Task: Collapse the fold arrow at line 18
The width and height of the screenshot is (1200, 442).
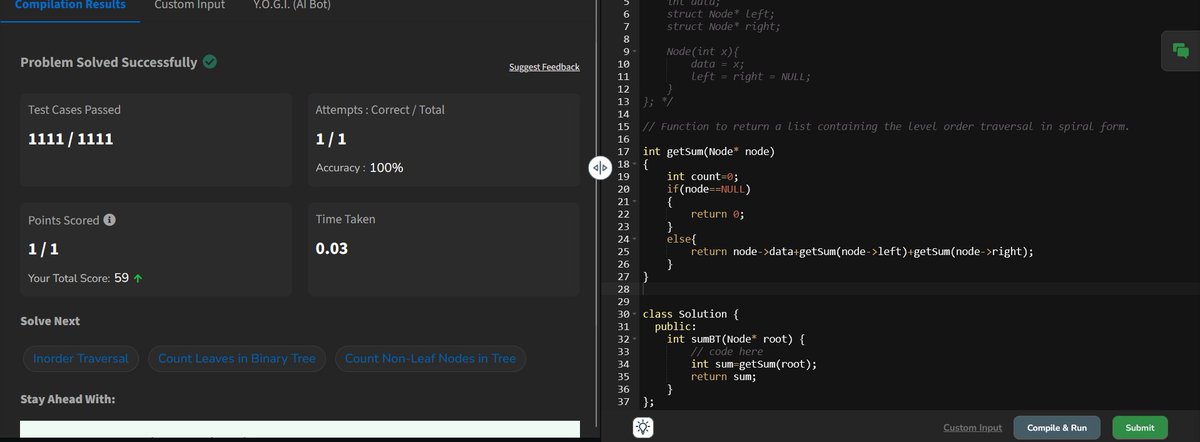Action: (x=635, y=164)
